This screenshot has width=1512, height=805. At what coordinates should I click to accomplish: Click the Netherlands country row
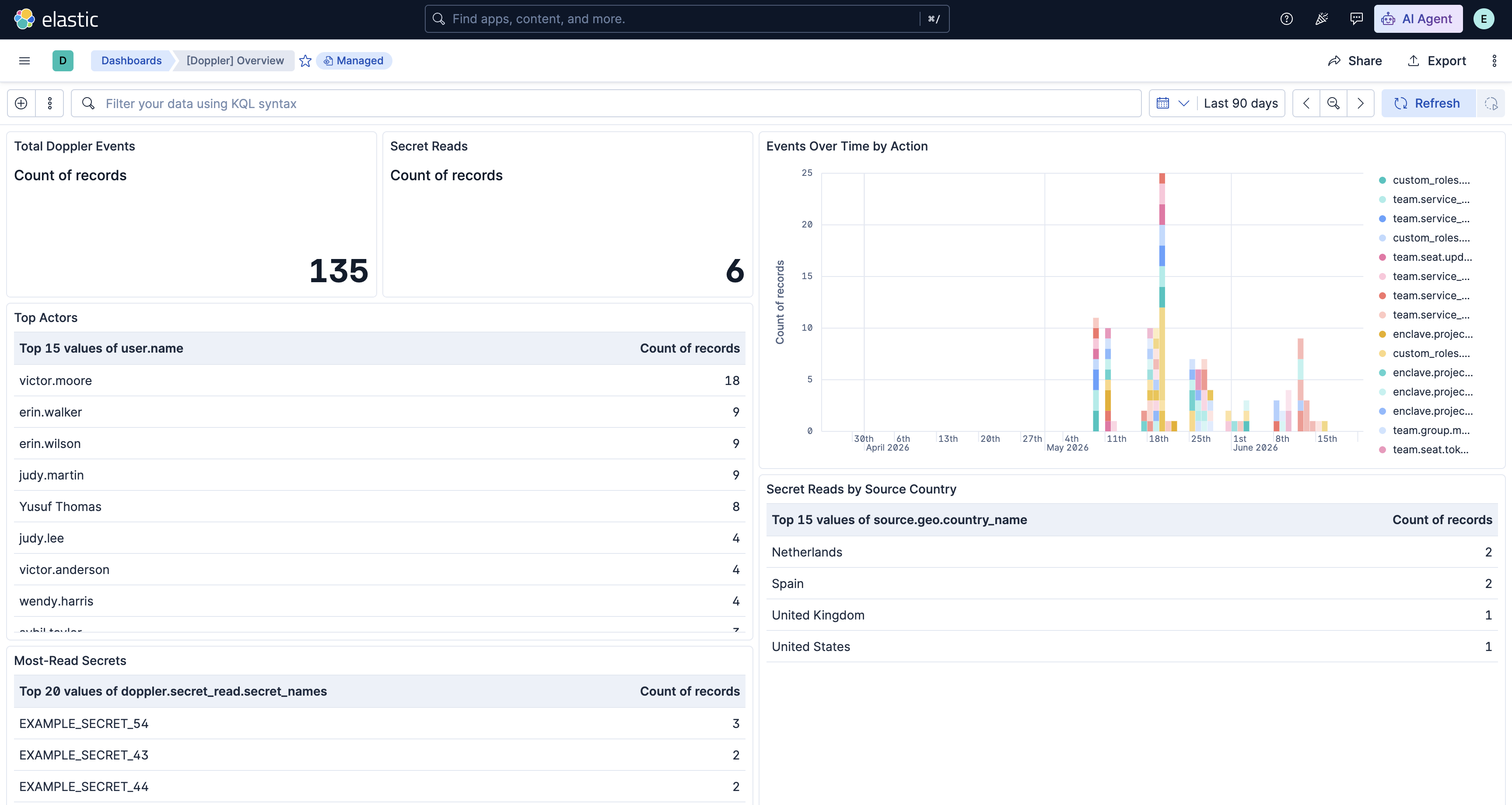pos(1132,552)
